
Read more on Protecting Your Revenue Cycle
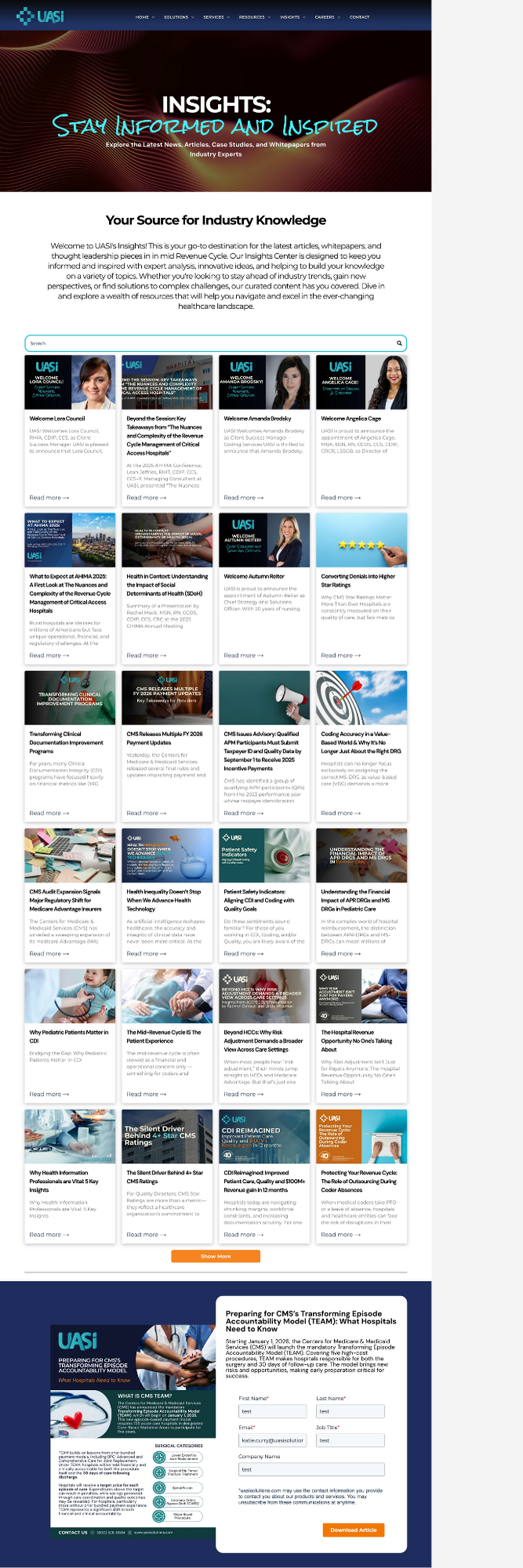[340, 1235]
